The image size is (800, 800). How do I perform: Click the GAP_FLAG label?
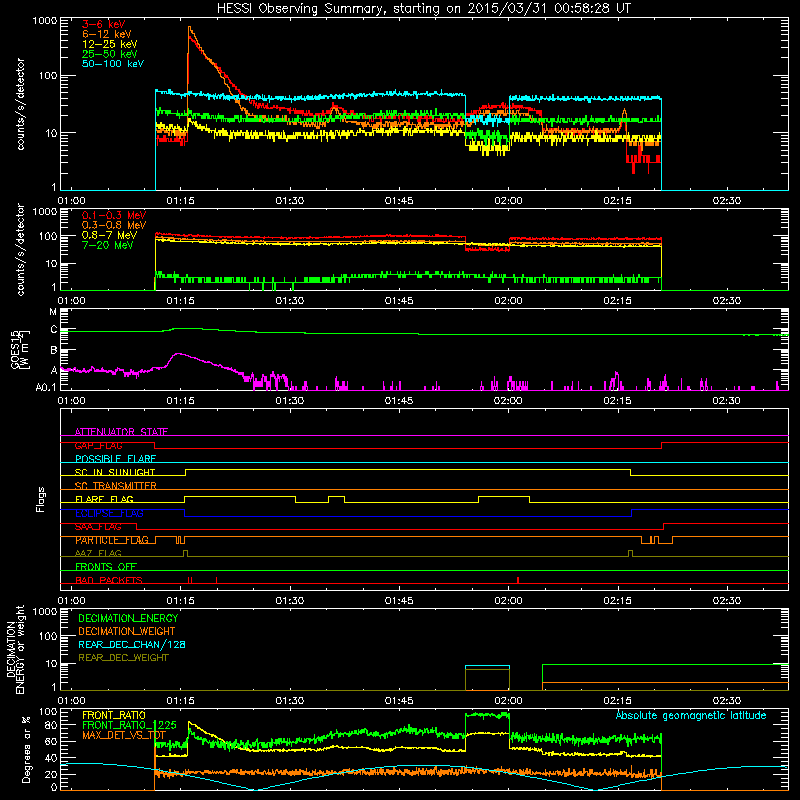98,445
